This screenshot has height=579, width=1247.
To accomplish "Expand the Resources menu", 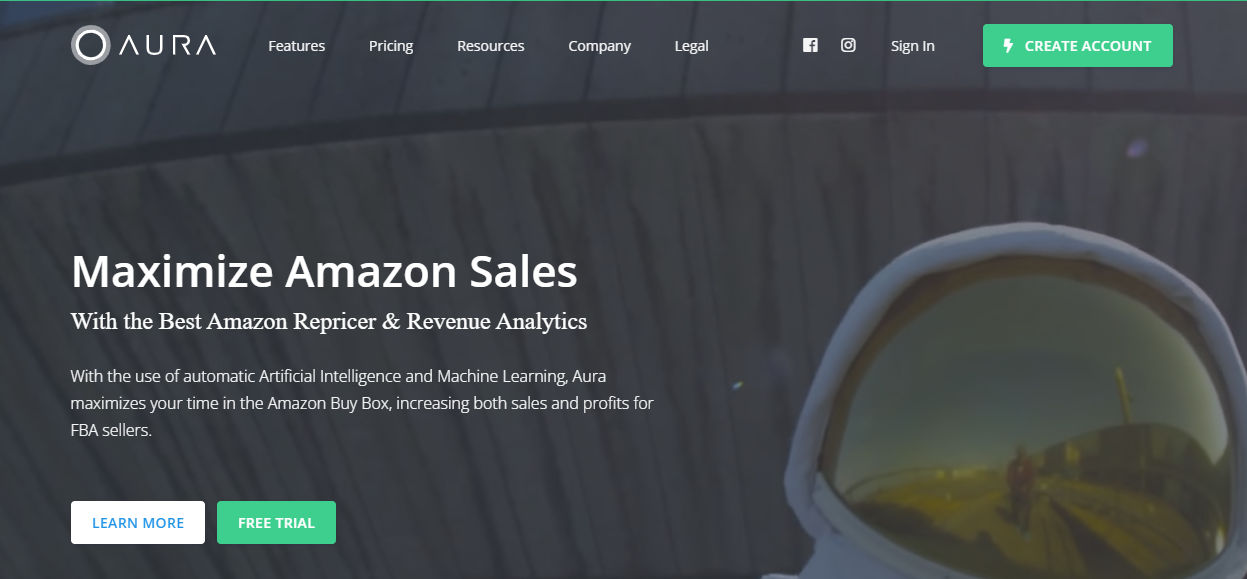I will point(491,46).
